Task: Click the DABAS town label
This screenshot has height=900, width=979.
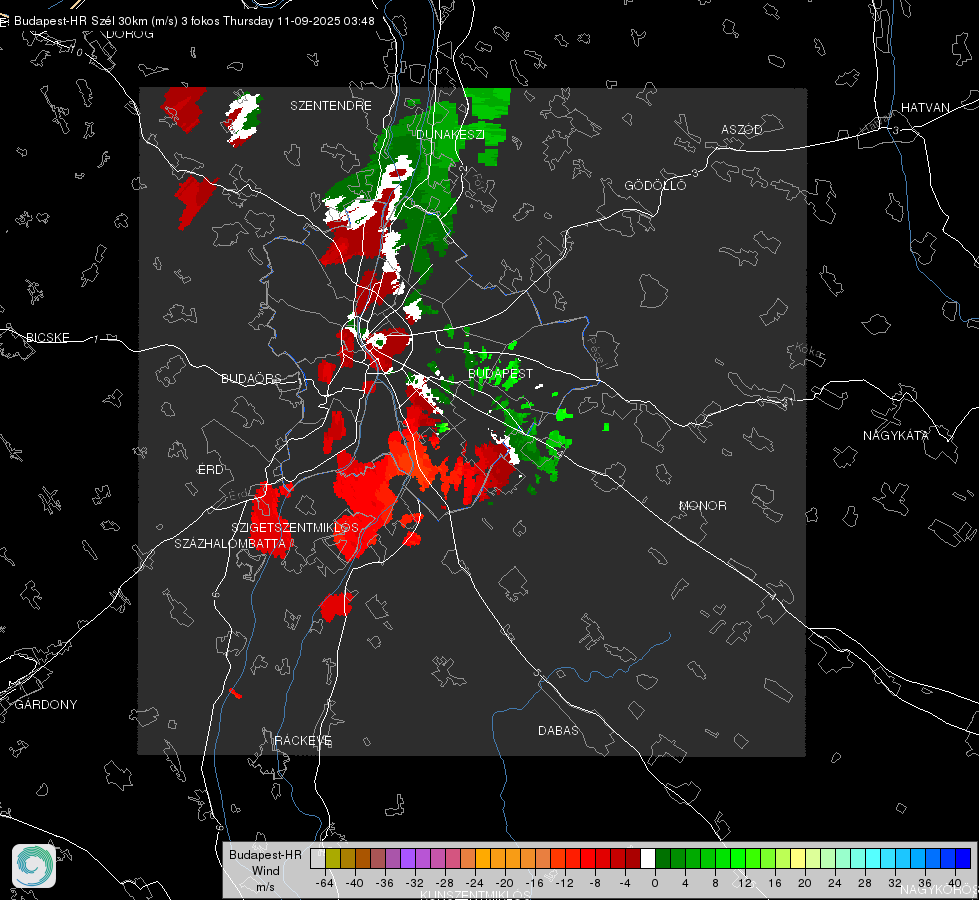Action: (558, 730)
